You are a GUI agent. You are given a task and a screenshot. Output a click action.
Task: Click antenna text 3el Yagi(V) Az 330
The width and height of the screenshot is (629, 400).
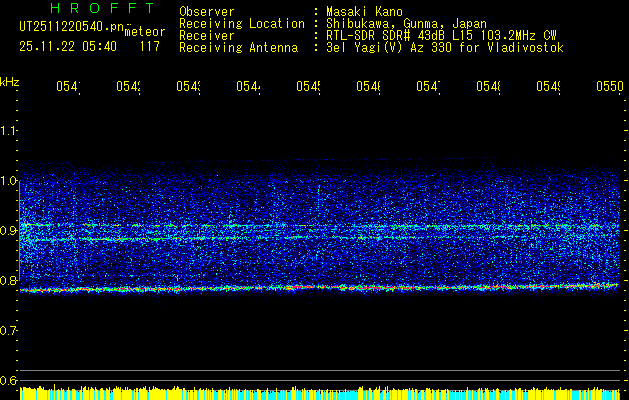390,48
